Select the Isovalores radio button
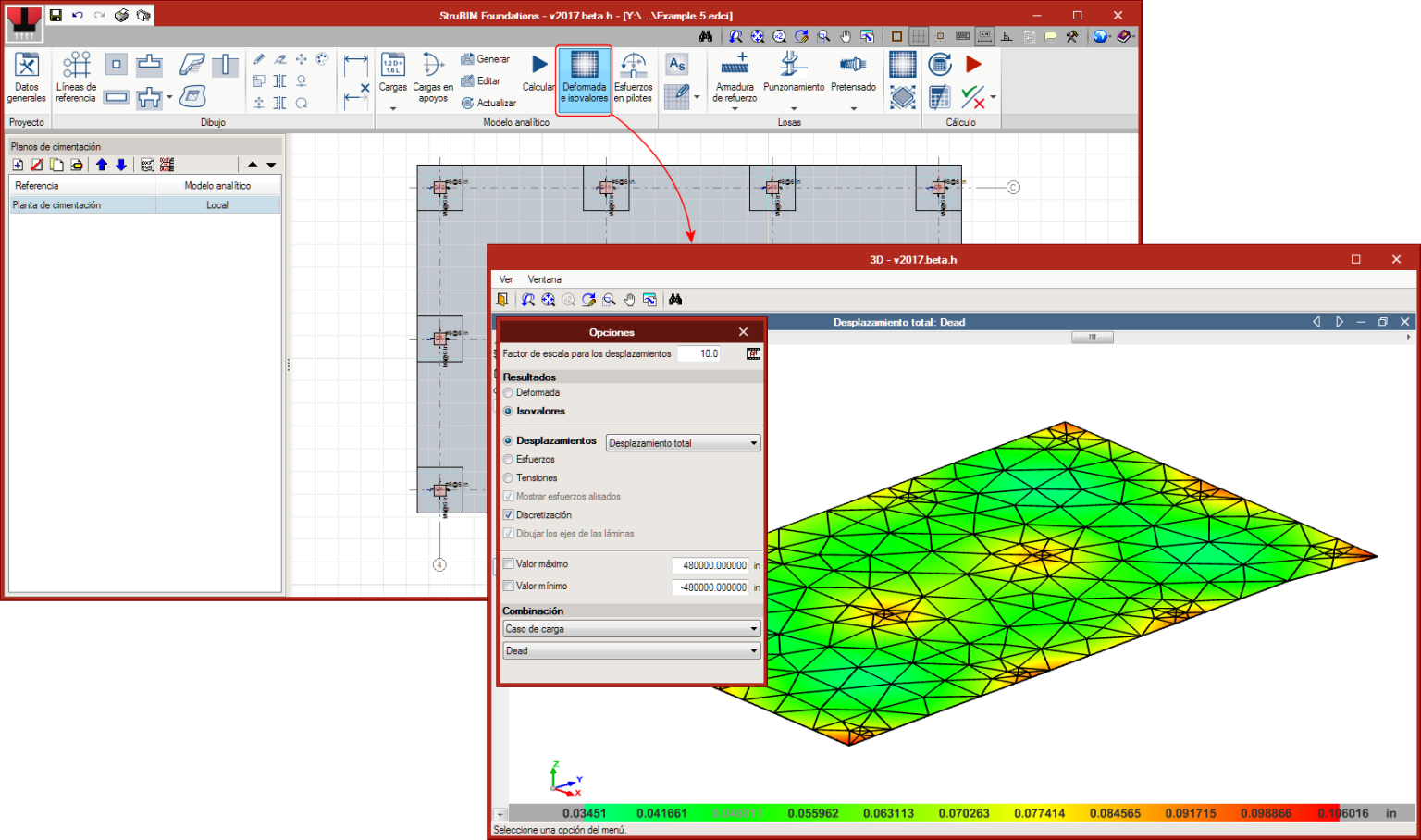 click(x=508, y=411)
